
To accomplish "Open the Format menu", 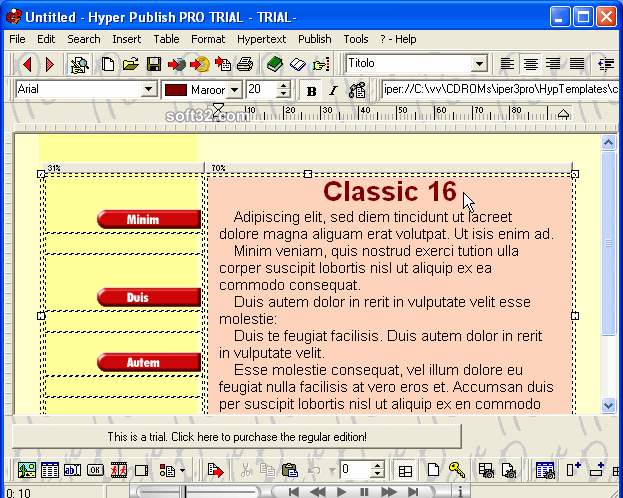I will click(208, 39).
